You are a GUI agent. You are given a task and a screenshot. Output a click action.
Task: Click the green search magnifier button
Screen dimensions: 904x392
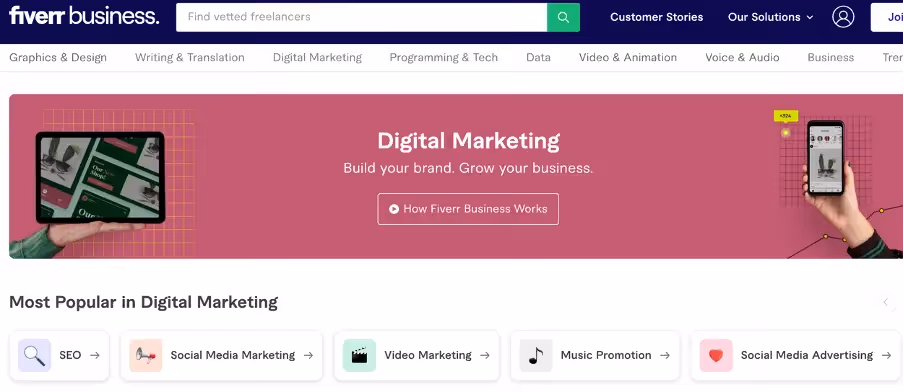pos(563,17)
